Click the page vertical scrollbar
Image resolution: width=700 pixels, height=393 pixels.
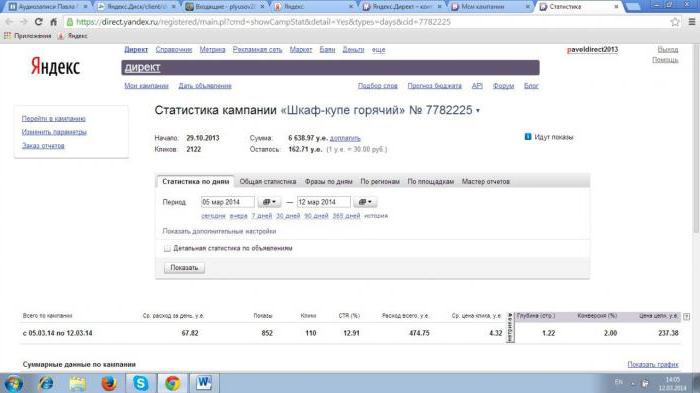pyautogui.click(x=696, y=138)
